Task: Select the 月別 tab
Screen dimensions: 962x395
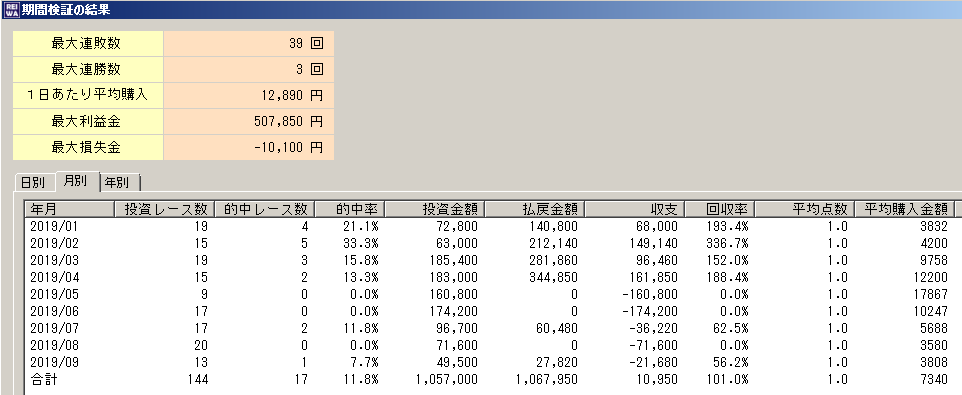Action: (76, 181)
